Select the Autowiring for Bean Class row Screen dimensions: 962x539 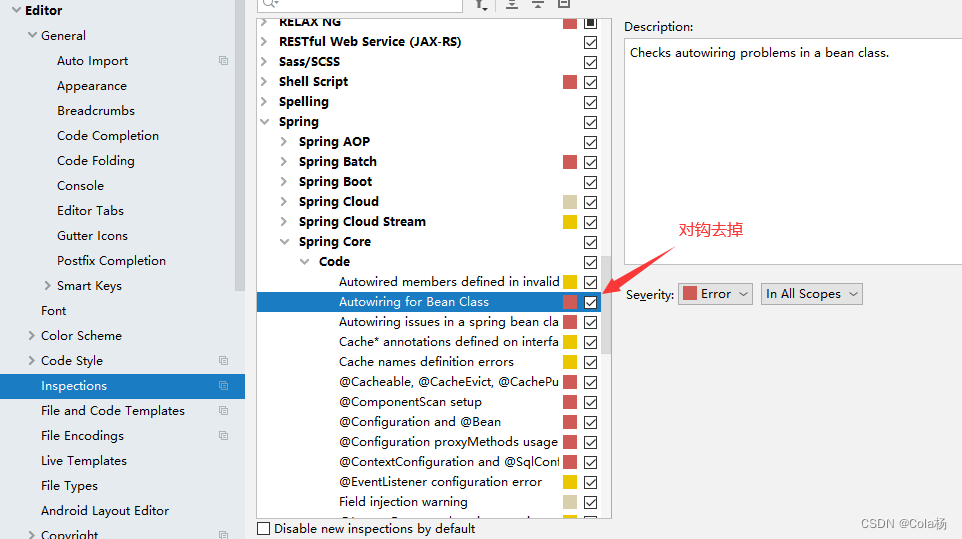pos(428,302)
